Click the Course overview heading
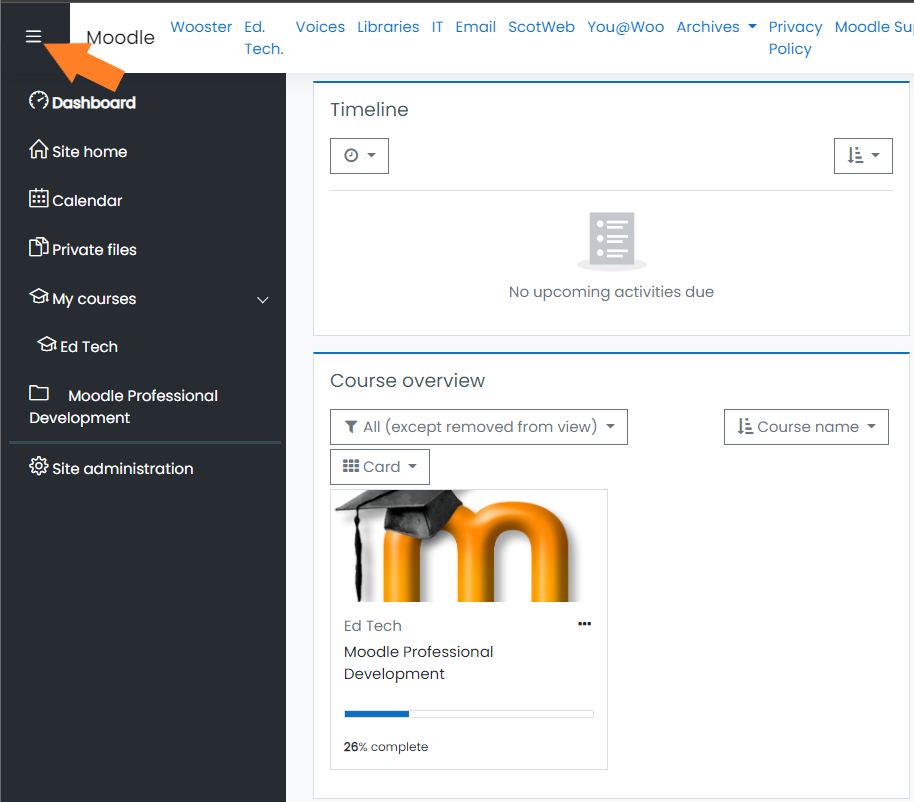914x802 pixels. point(407,381)
